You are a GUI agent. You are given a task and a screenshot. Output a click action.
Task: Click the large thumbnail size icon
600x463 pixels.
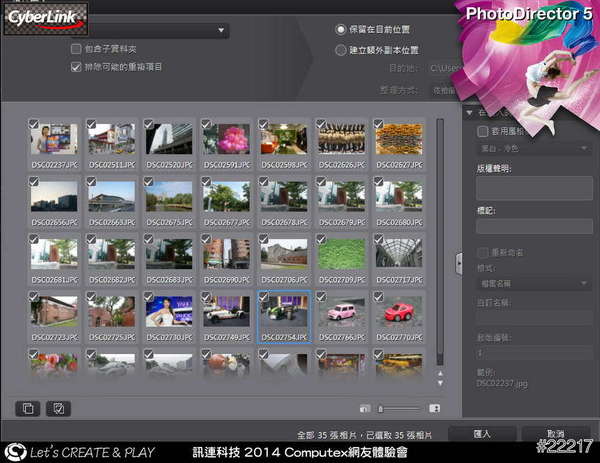(435, 408)
